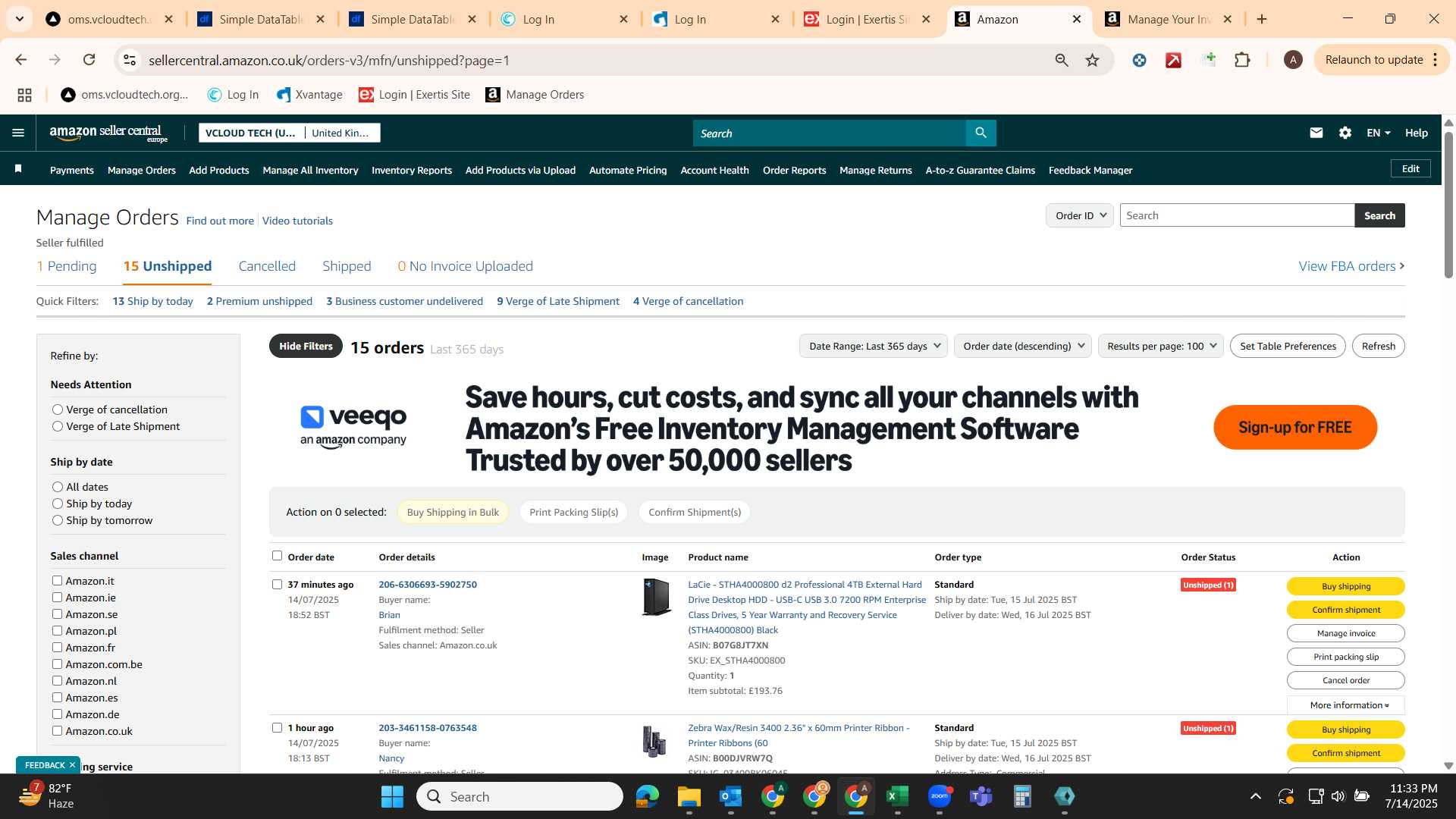The width and height of the screenshot is (1456, 819).
Task: Show hidden system tray icons chevron
Action: coord(1255,796)
